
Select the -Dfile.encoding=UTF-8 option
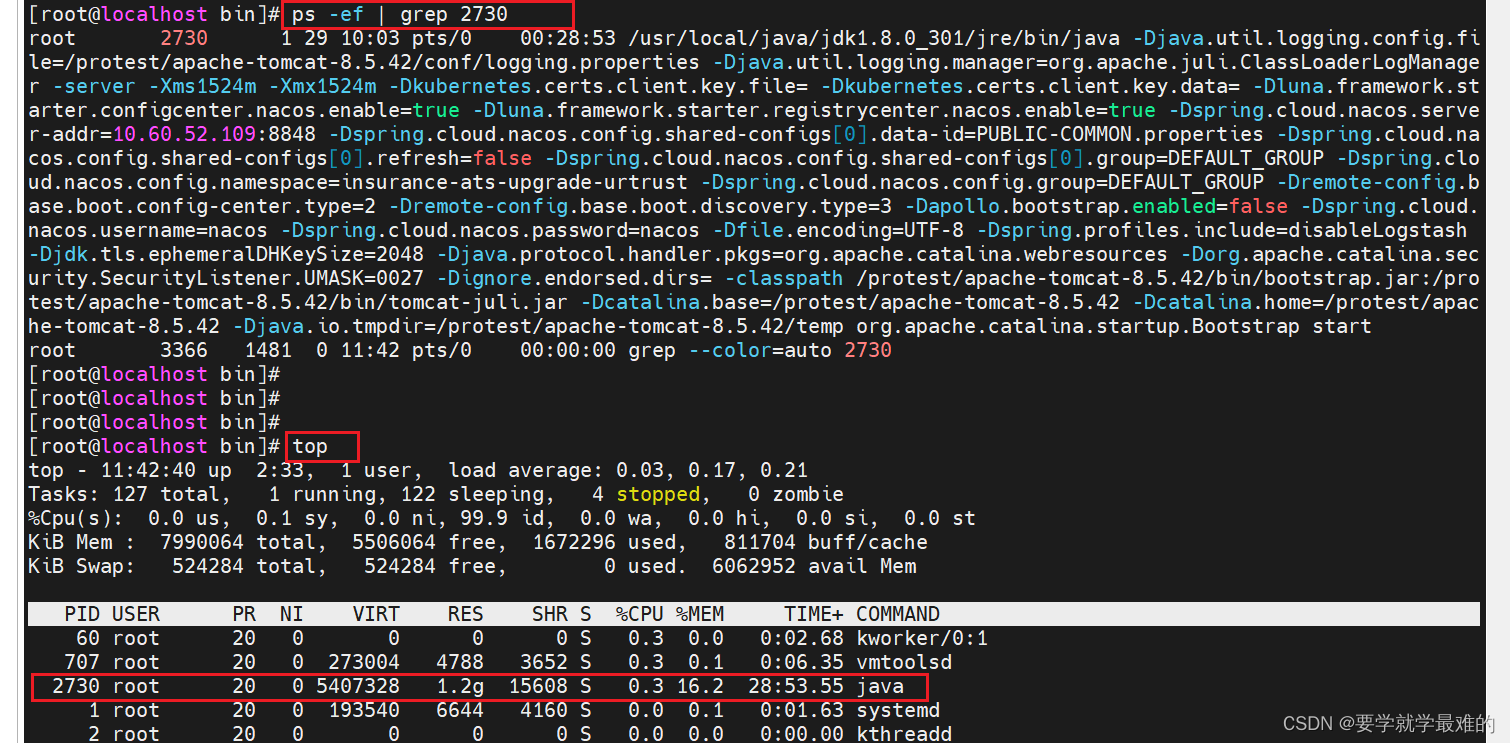pos(838,231)
